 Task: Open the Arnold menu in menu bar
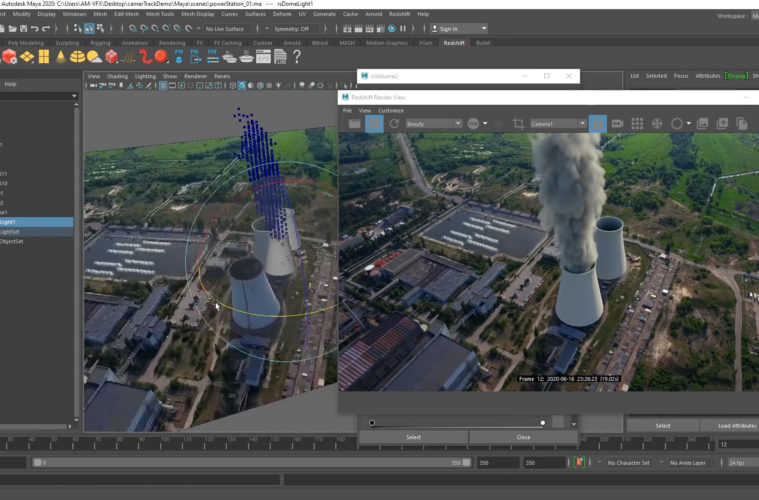coord(373,14)
